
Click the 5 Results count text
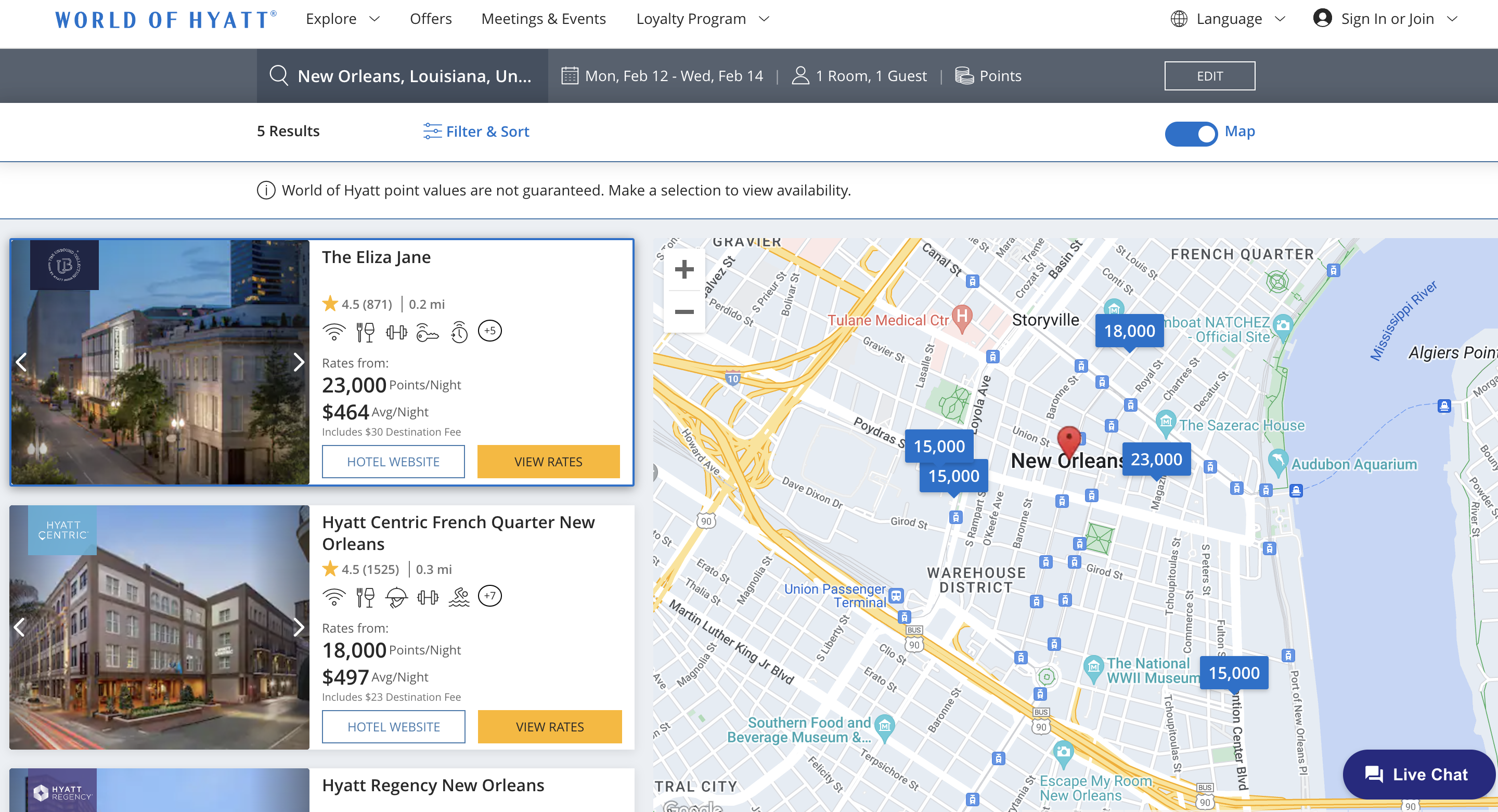(x=289, y=132)
